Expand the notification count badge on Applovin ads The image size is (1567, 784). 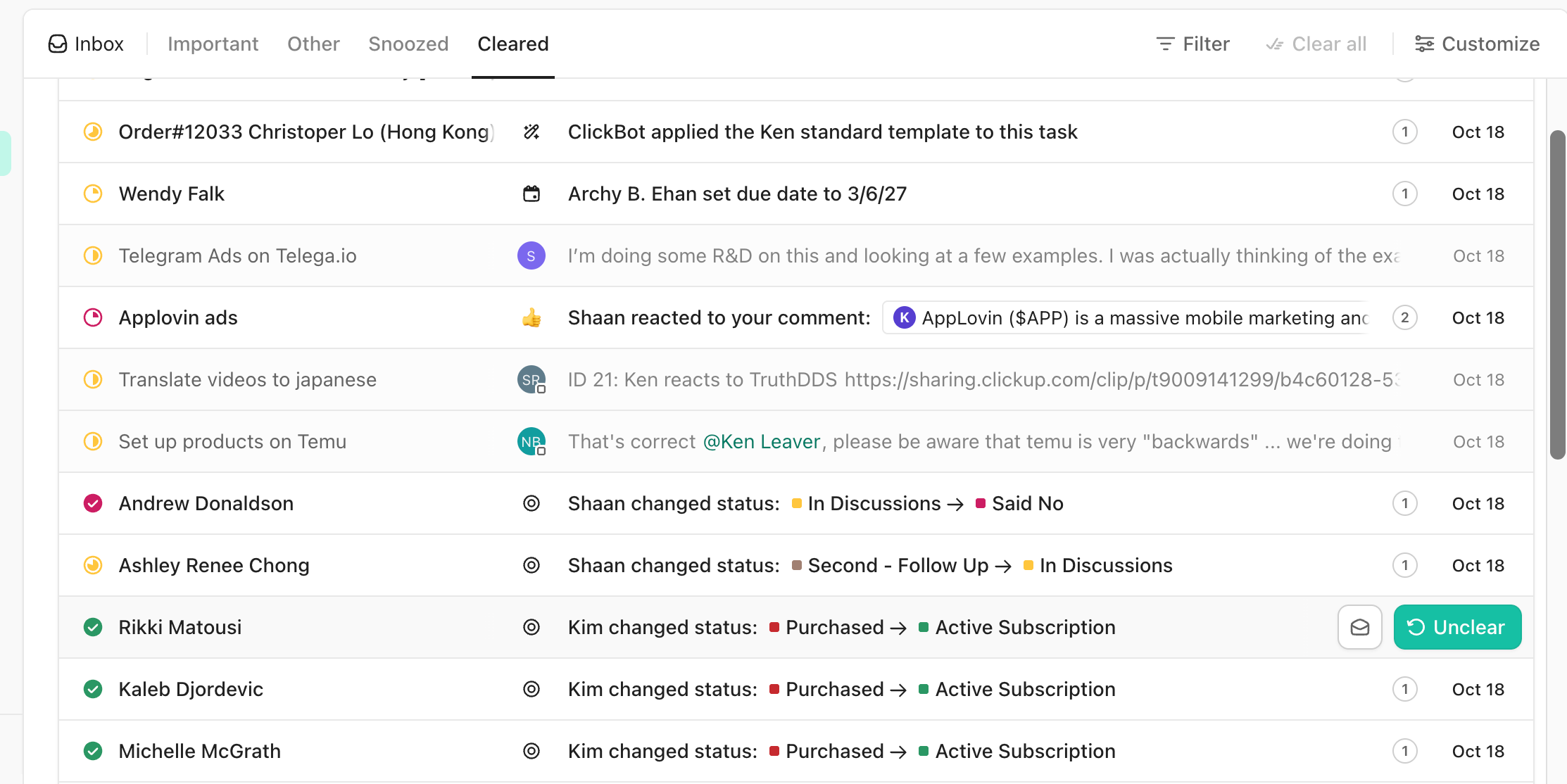[x=1404, y=317]
